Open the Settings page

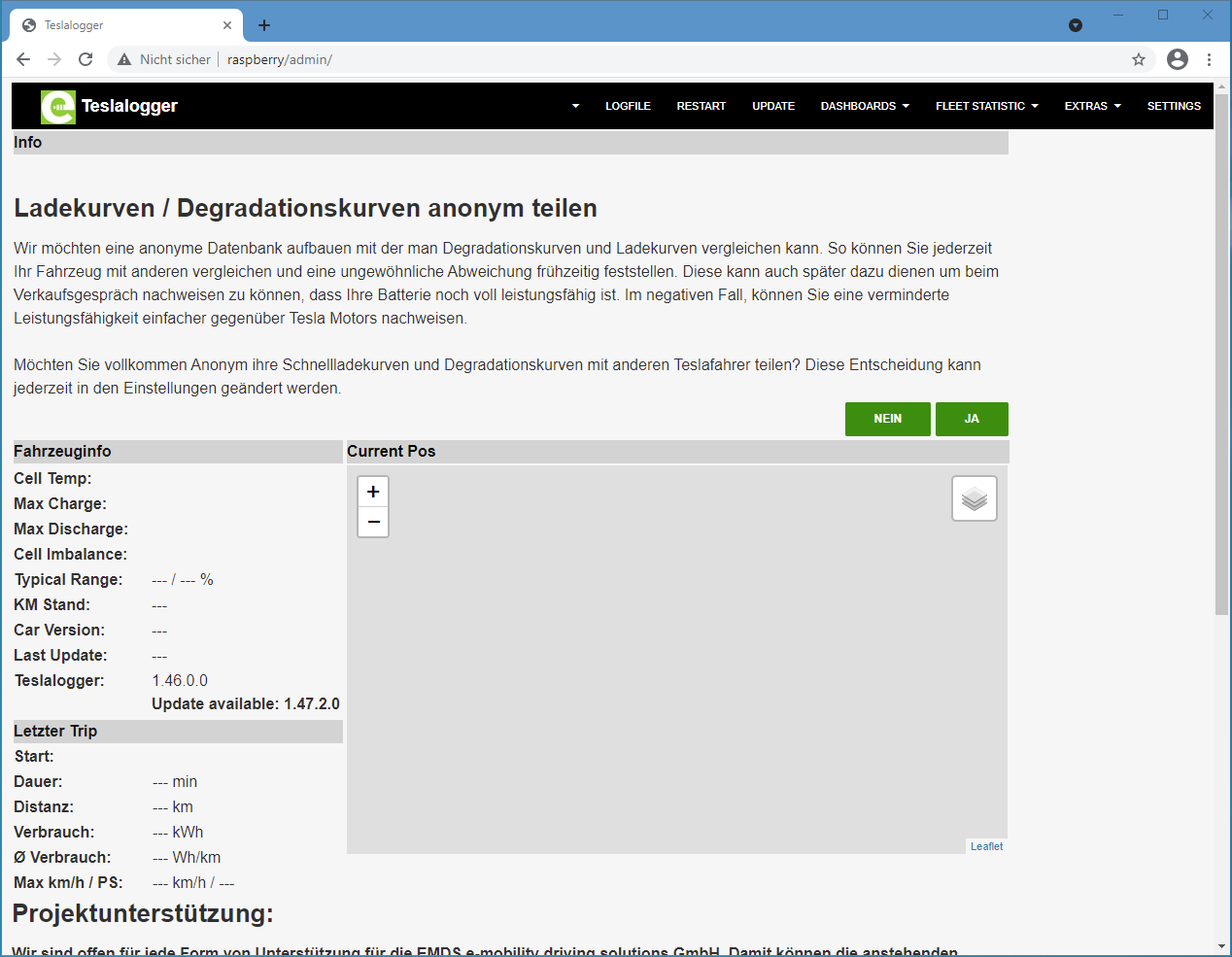pos(1173,106)
